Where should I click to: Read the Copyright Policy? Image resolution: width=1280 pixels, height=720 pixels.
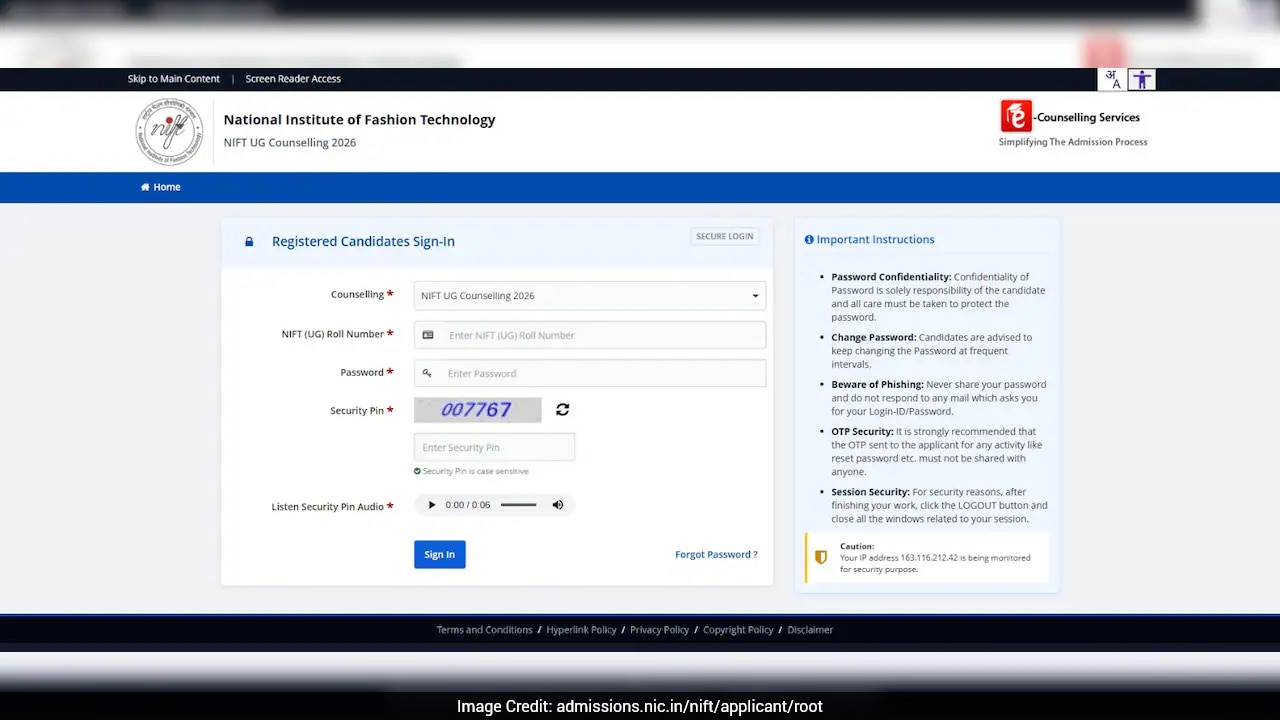(738, 630)
